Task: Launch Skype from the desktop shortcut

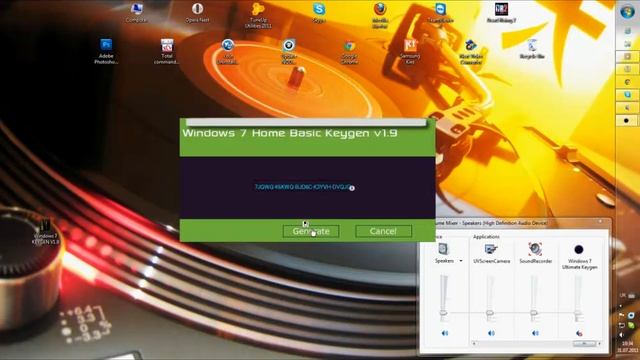Action: click(319, 12)
